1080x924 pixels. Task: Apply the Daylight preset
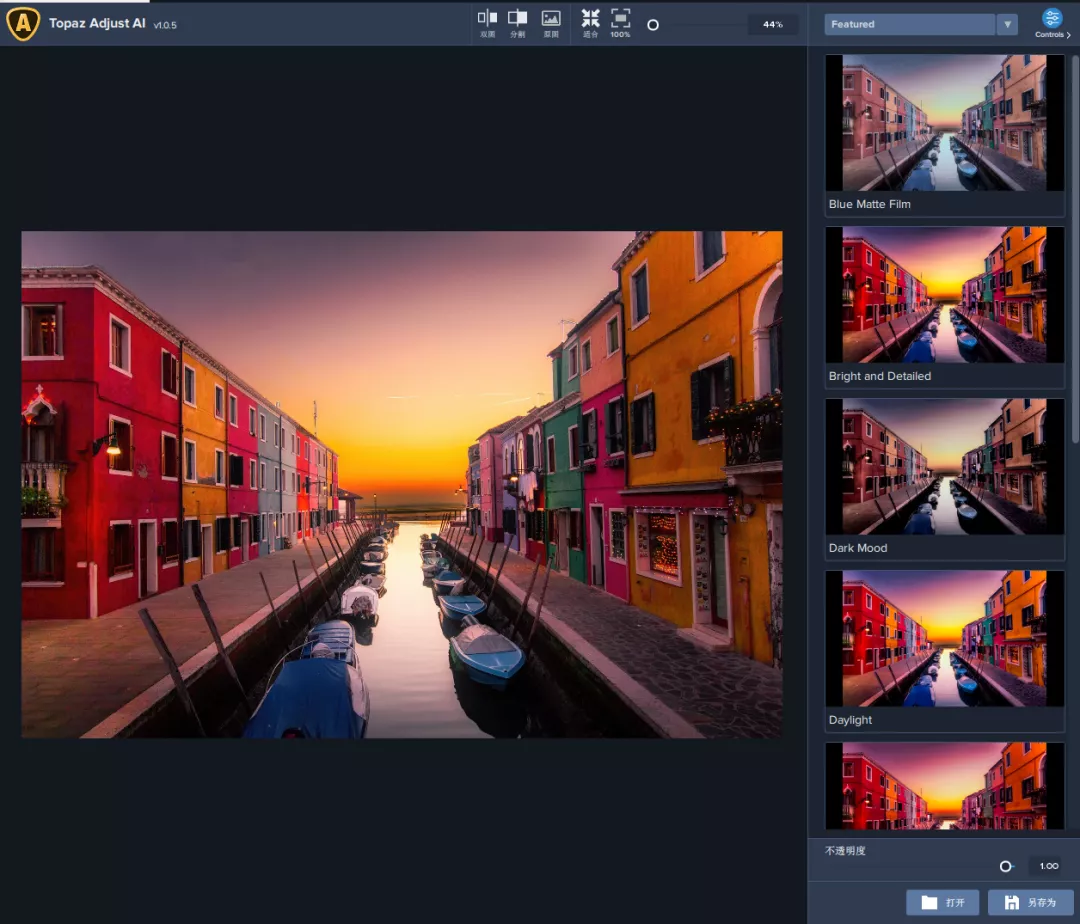[x=944, y=639]
